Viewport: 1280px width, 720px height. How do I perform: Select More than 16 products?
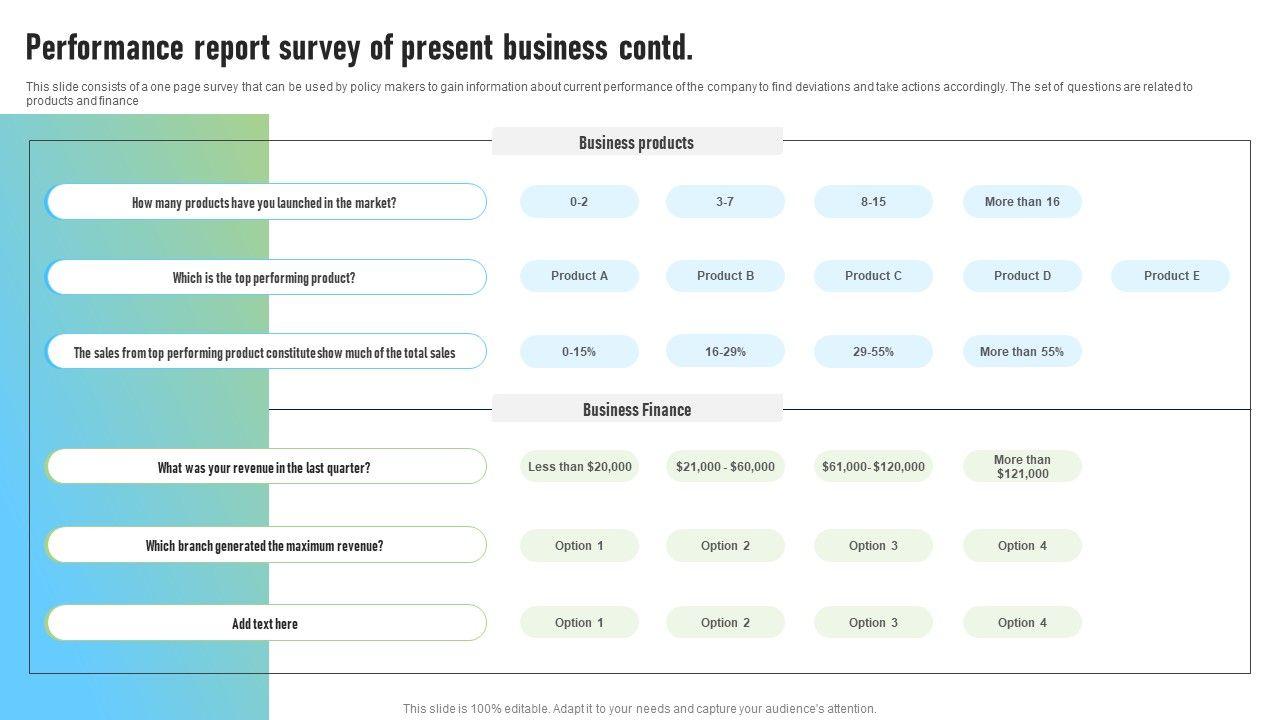(x=1022, y=202)
